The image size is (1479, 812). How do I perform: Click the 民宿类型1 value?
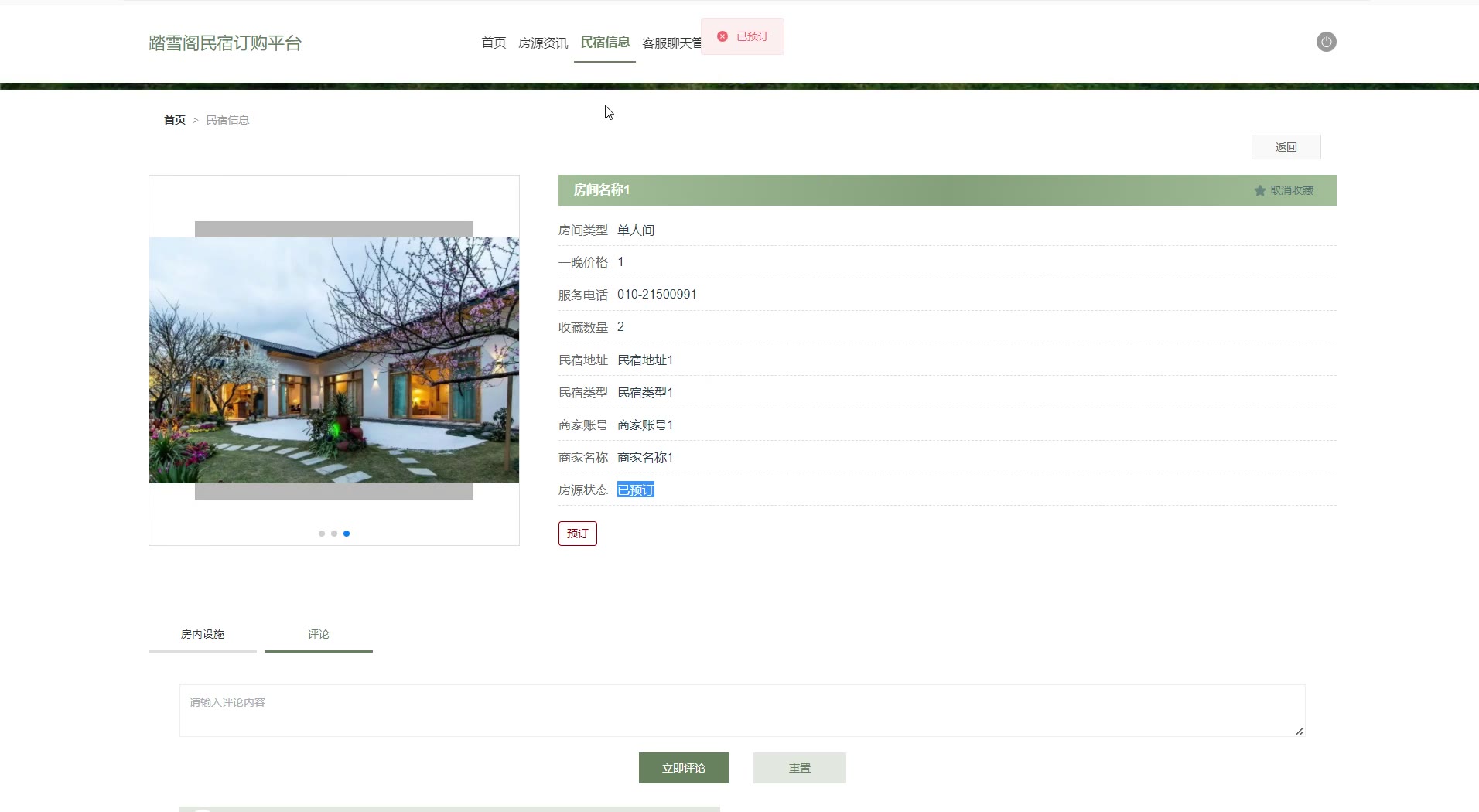tap(645, 393)
